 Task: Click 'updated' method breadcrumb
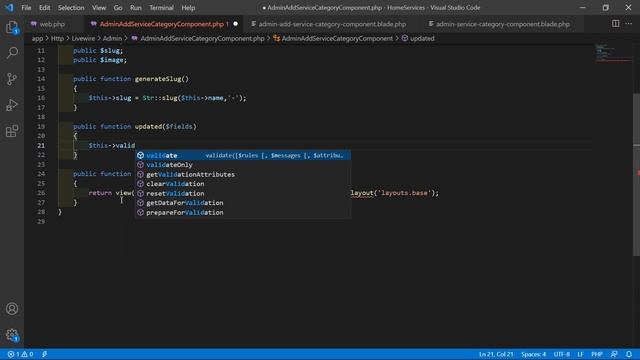[x=422, y=38]
